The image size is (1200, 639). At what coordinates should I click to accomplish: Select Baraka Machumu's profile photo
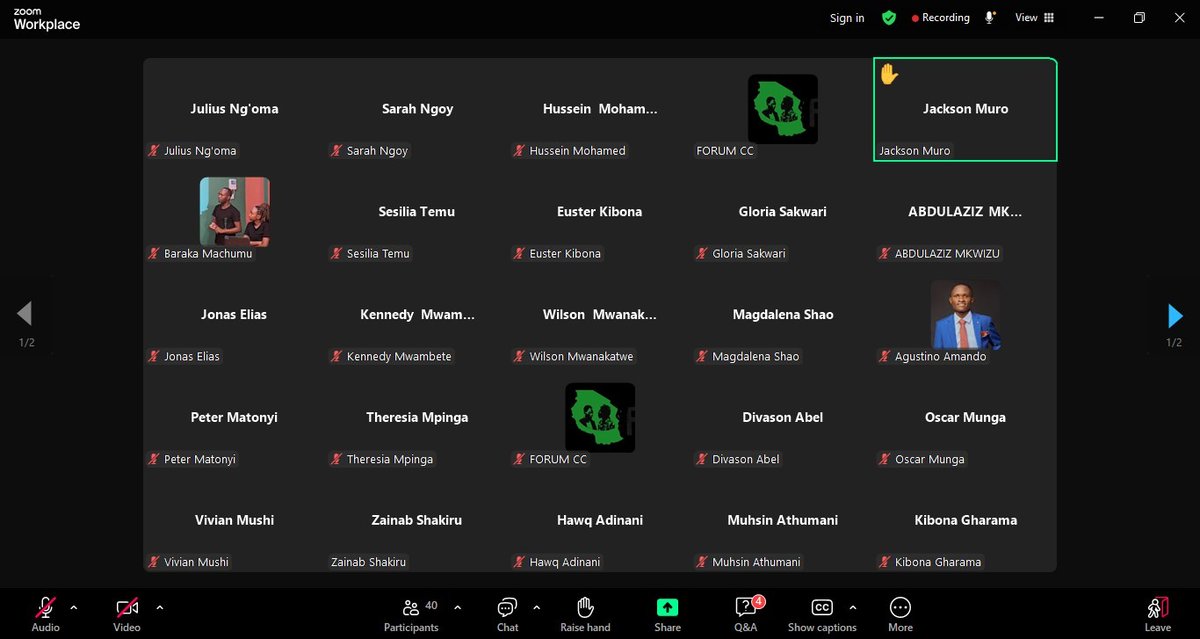coord(235,211)
